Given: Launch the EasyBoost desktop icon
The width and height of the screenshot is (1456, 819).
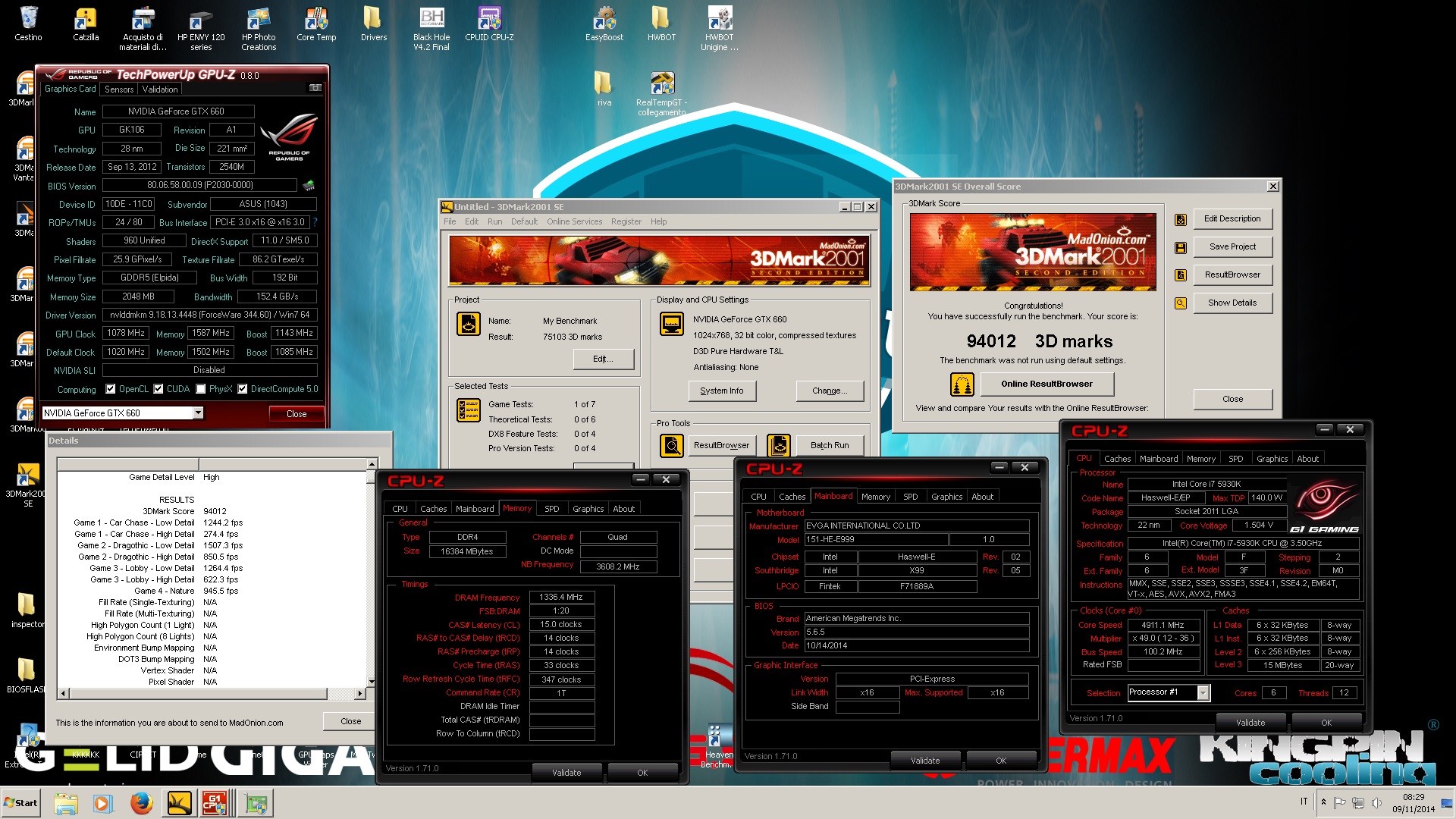Looking at the screenshot, I should click(604, 23).
